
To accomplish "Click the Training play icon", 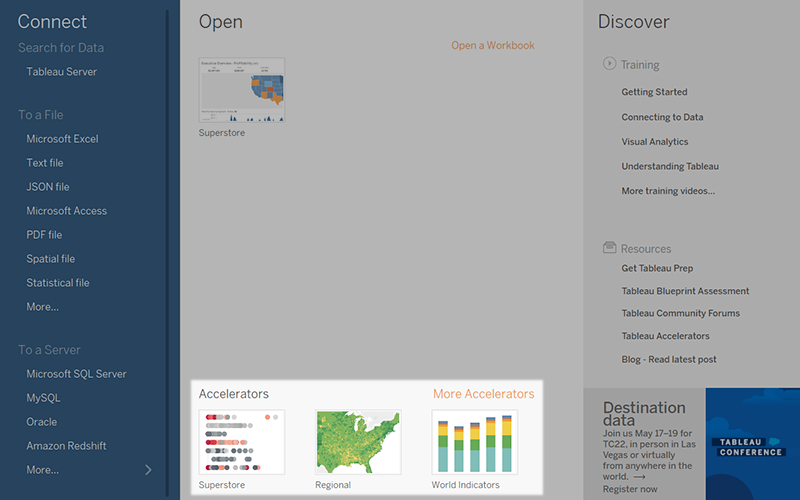I will point(609,64).
